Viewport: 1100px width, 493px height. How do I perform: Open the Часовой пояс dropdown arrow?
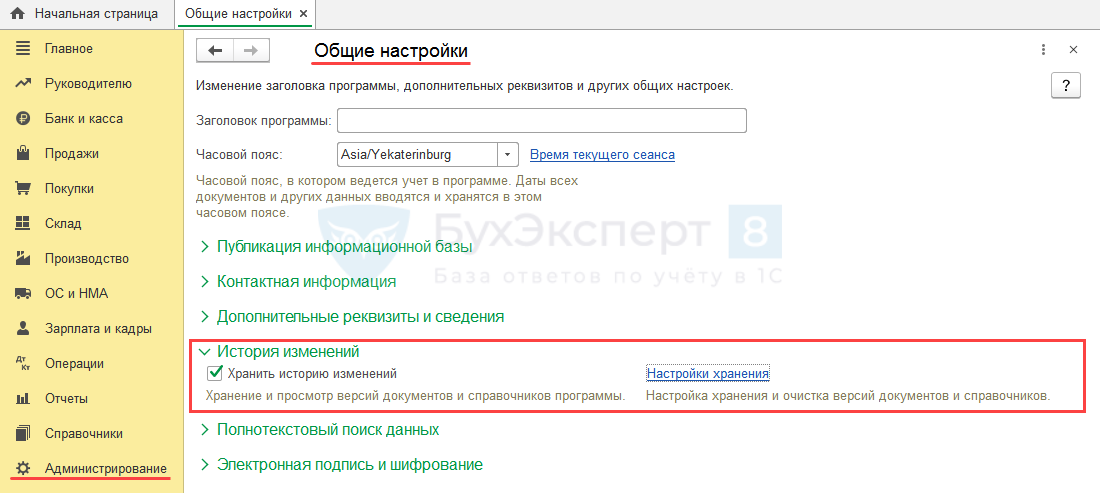[509, 155]
